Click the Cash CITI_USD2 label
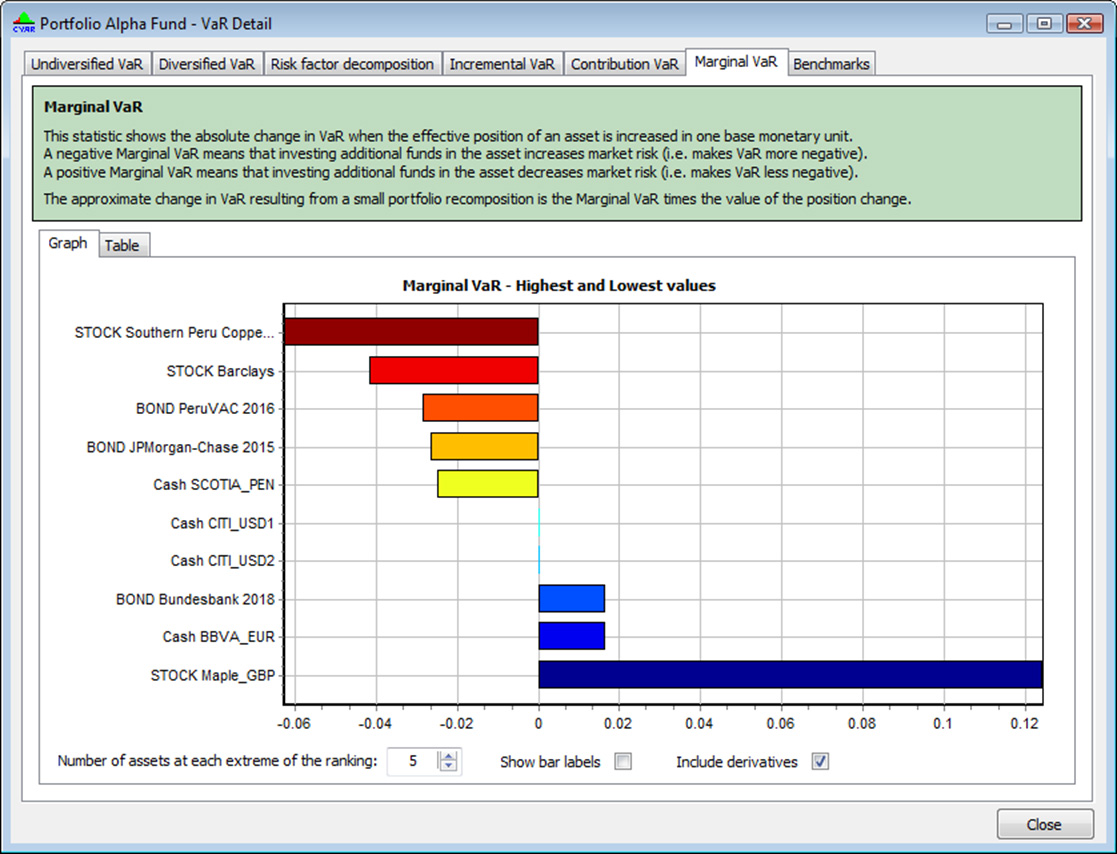Viewport: 1117px width, 854px height. [x=222, y=561]
